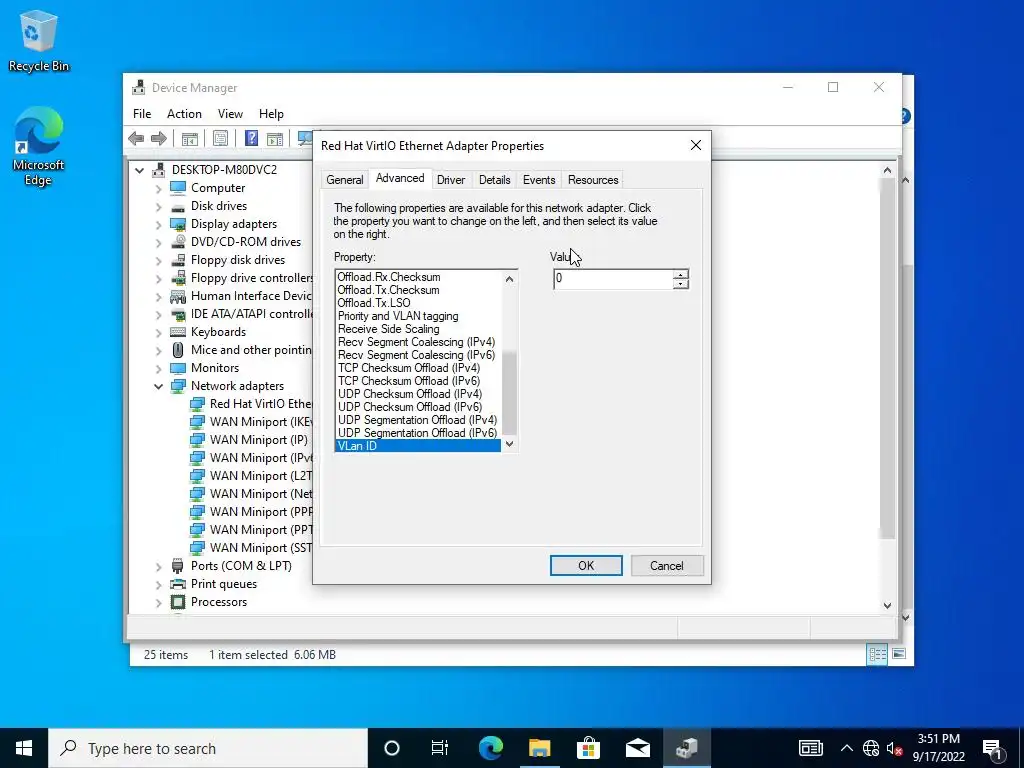Close the adapter Properties dialog
Viewport: 1024px width, 768px height.
click(x=696, y=145)
